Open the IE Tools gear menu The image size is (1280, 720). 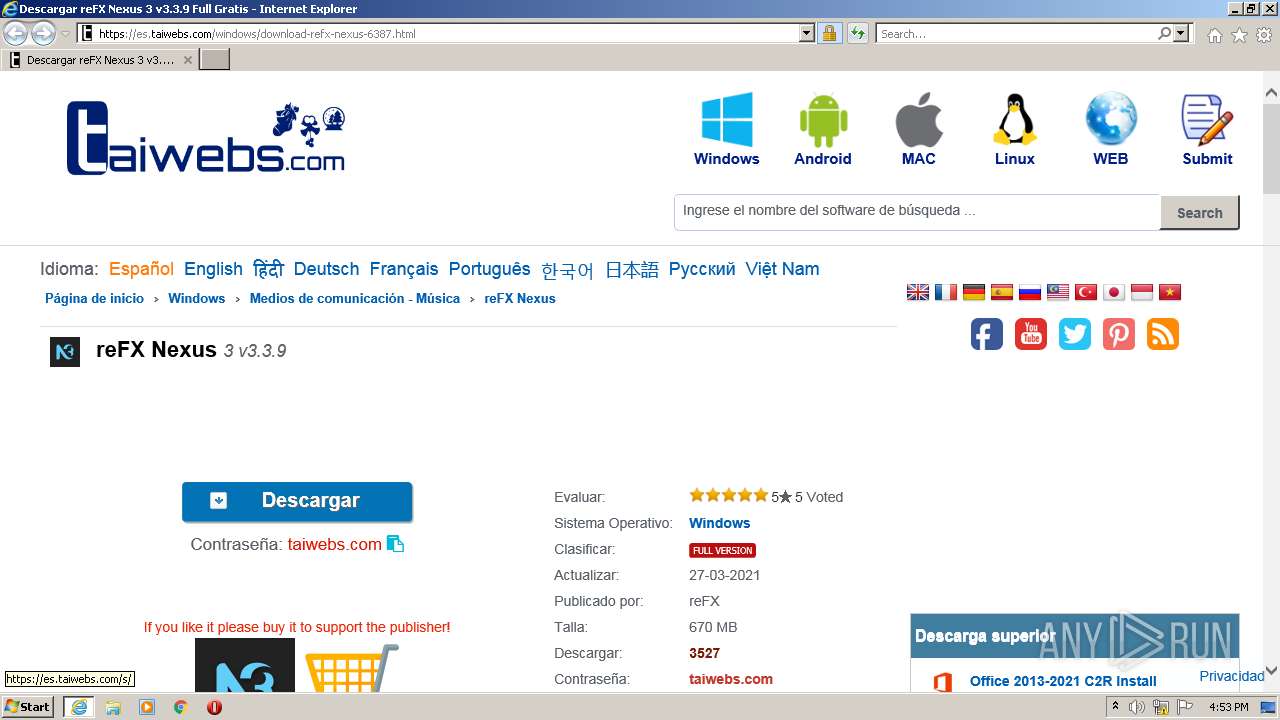click(1264, 35)
